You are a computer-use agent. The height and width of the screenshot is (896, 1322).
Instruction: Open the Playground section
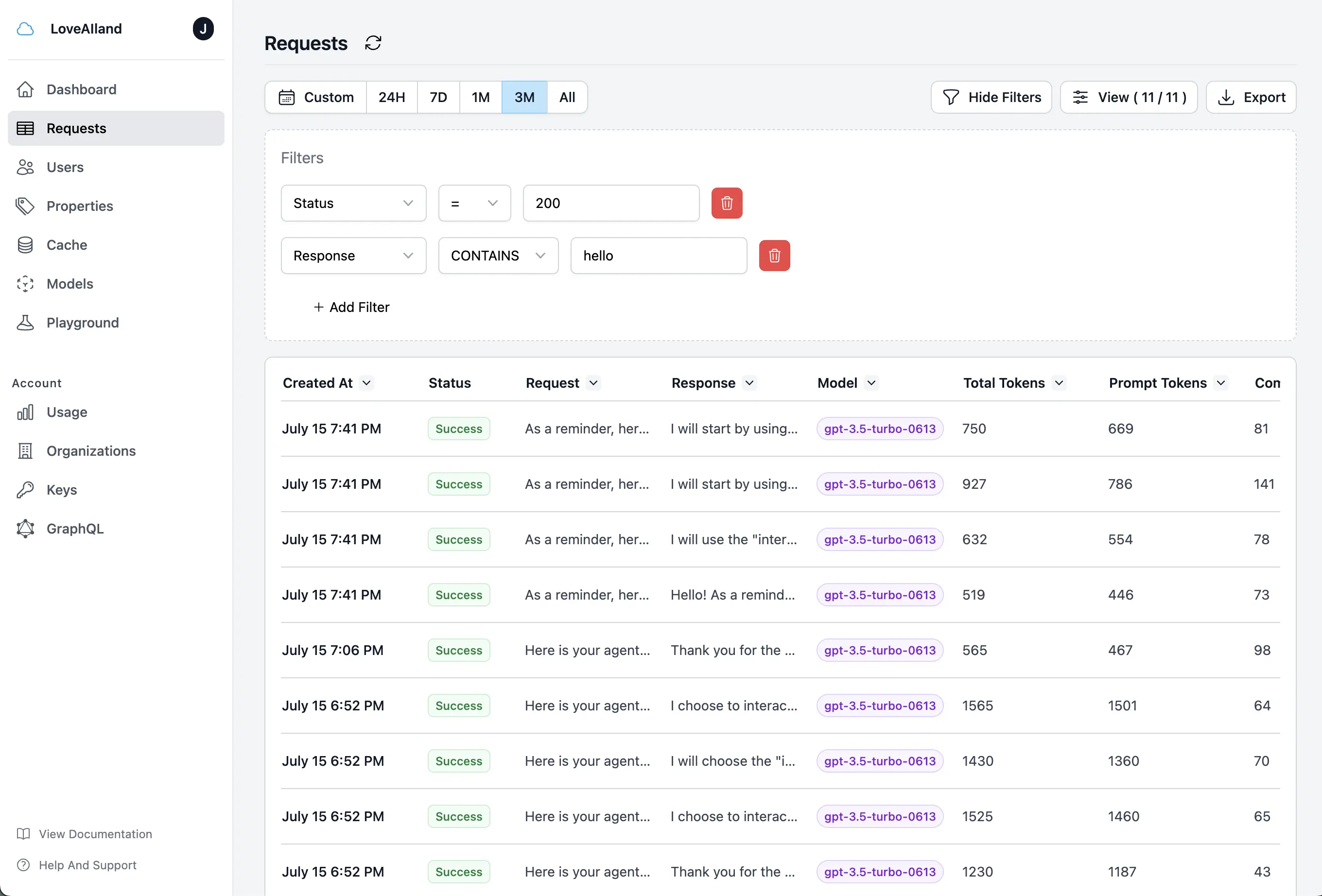pyautogui.click(x=83, y=322)
